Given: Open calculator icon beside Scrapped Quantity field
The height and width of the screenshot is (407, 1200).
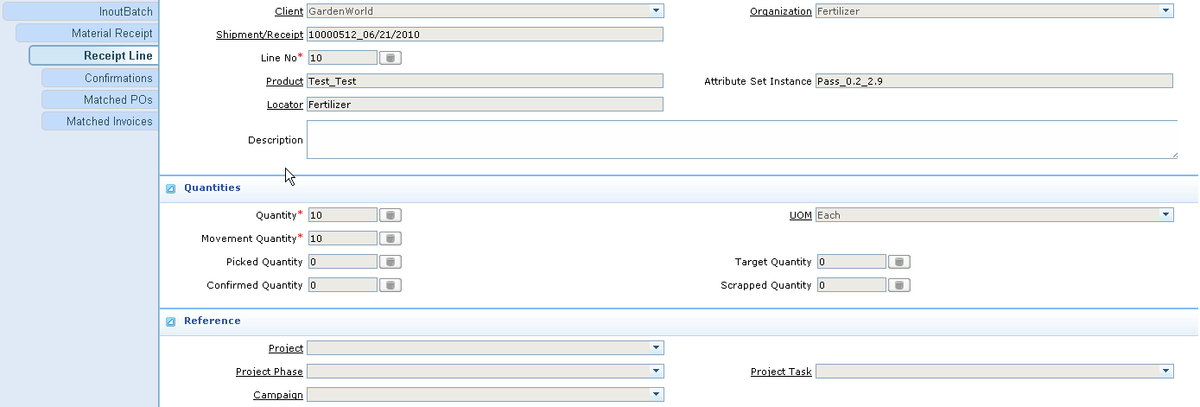Looking at the screenshot, I should click(900, 285).
